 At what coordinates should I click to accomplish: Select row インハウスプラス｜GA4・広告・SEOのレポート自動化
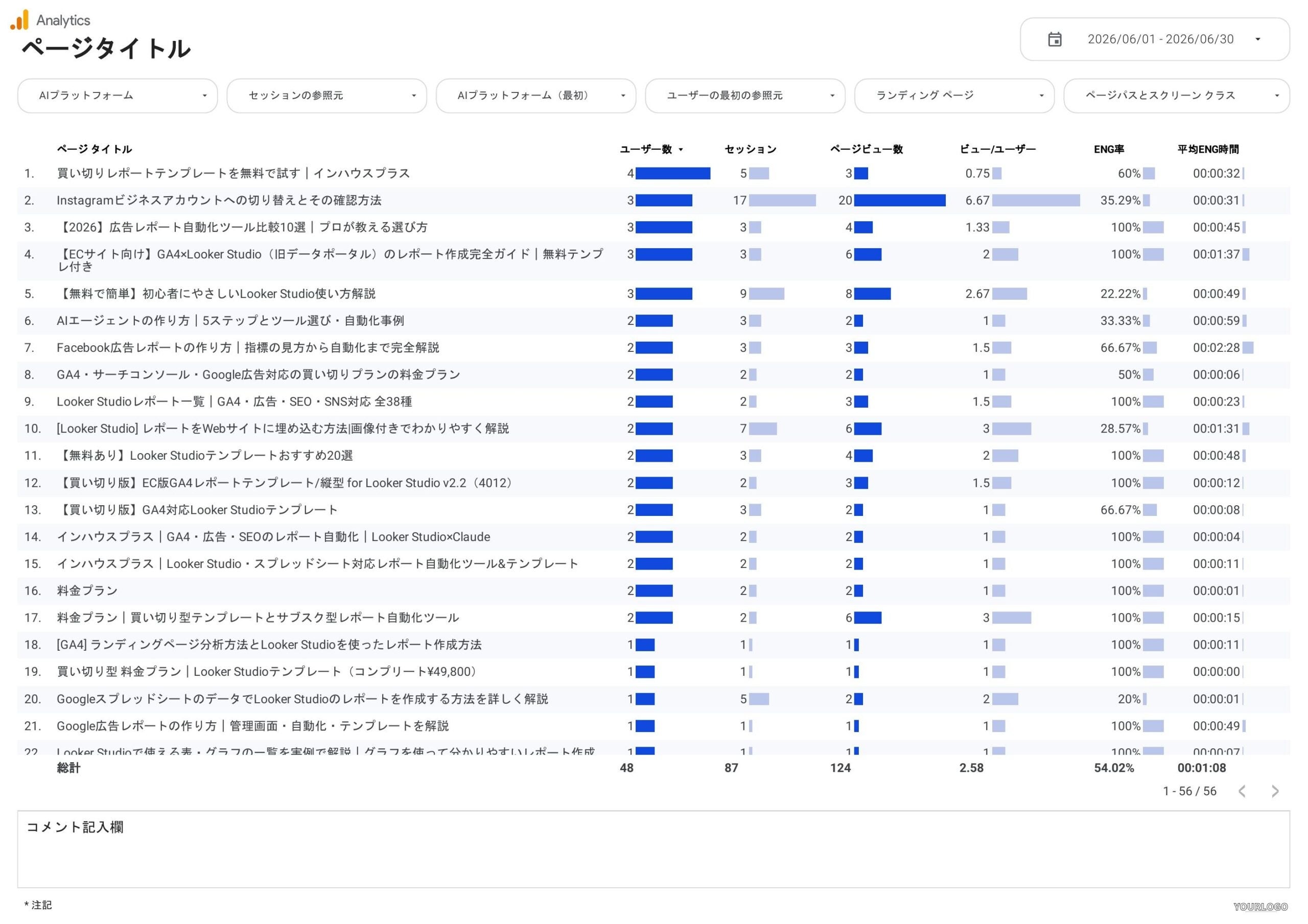coord(653,537)
